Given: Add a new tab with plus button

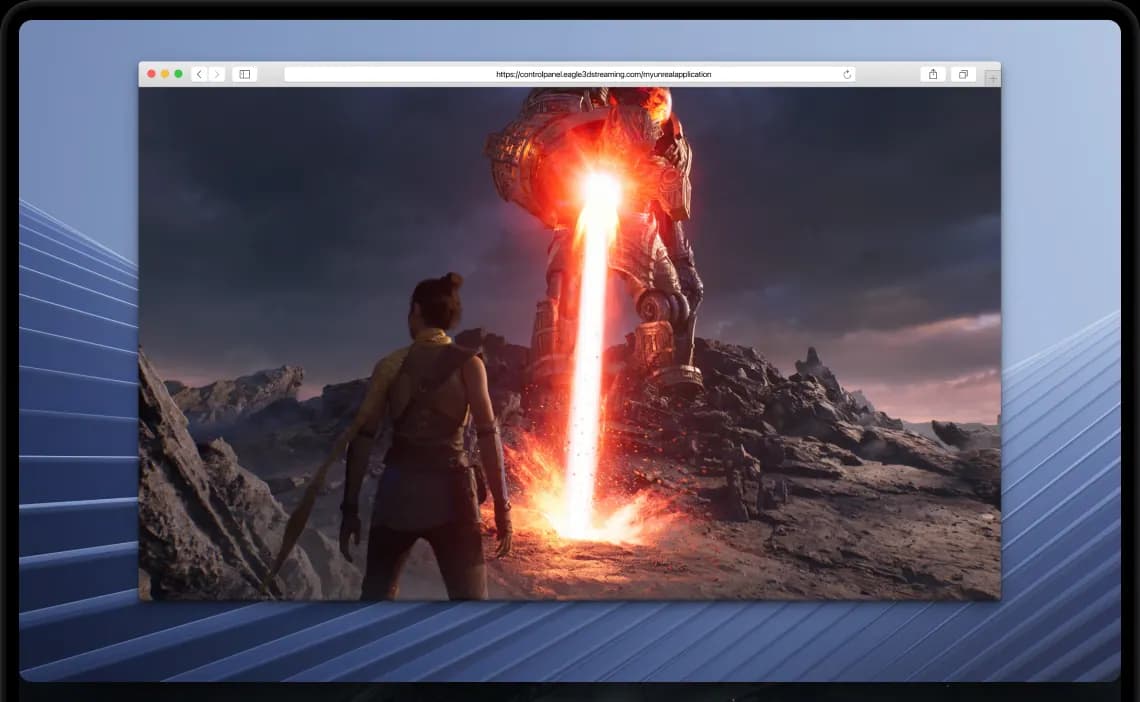Looking at the screenshot, I should 992,78.
